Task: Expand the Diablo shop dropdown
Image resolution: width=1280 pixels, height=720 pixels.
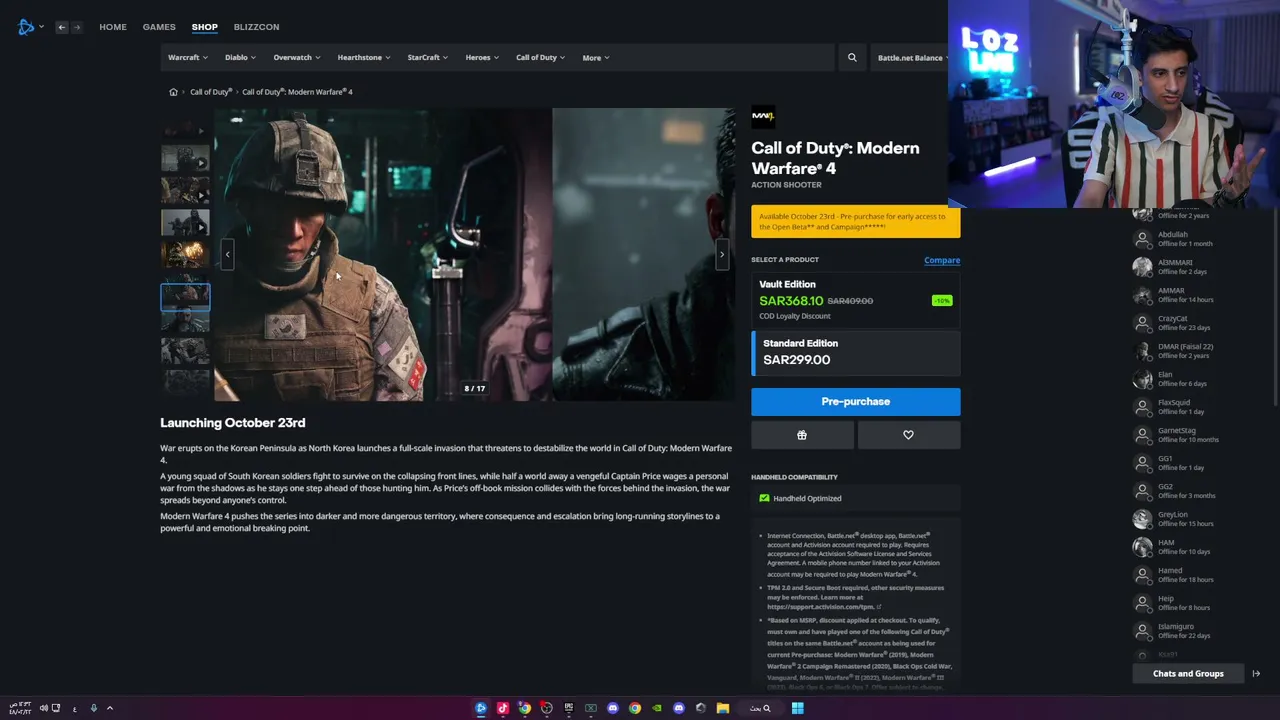Action: tap(241, 58)
